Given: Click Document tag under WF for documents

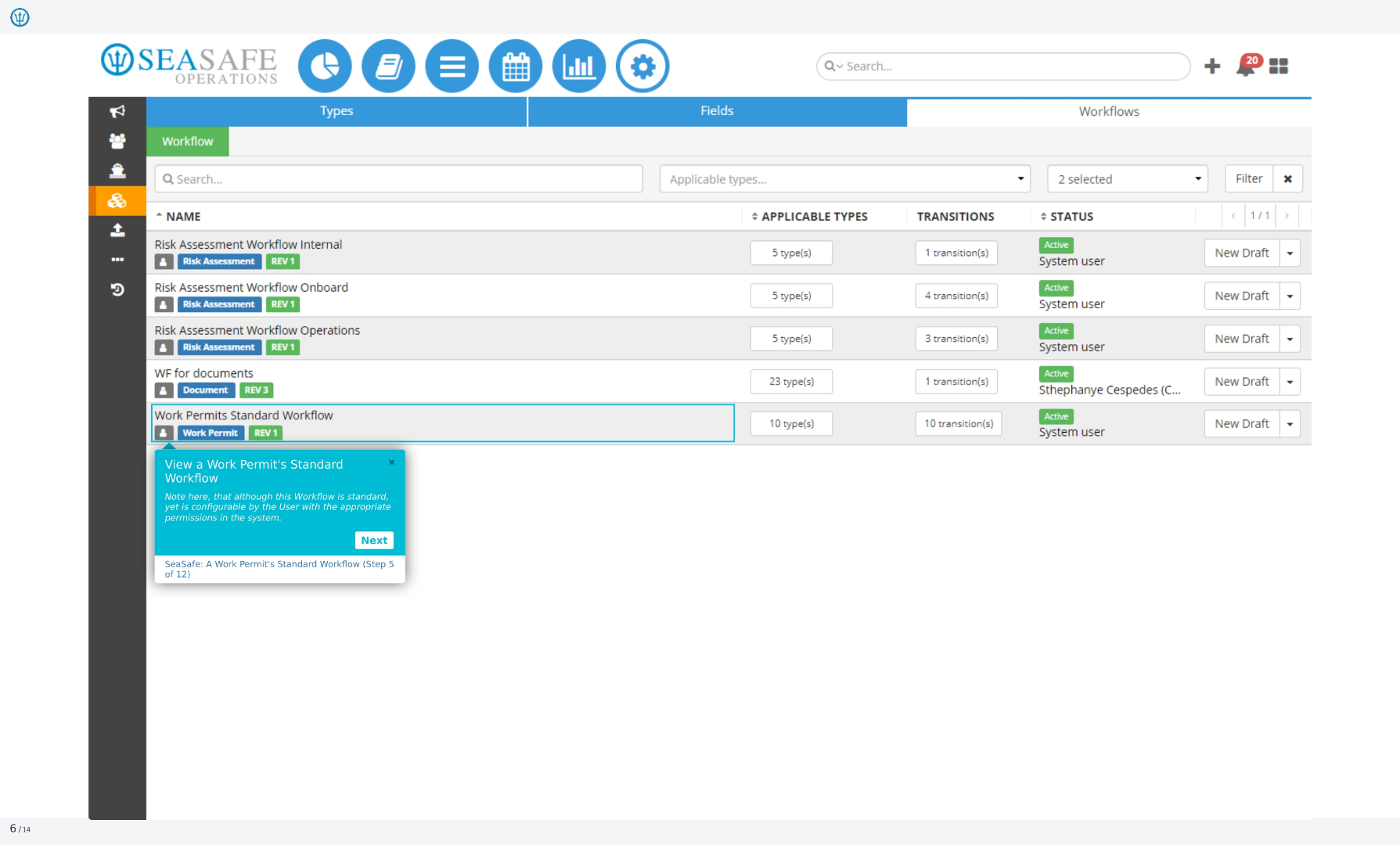Looking at the screenshot, I should click(x=206, y=390).
